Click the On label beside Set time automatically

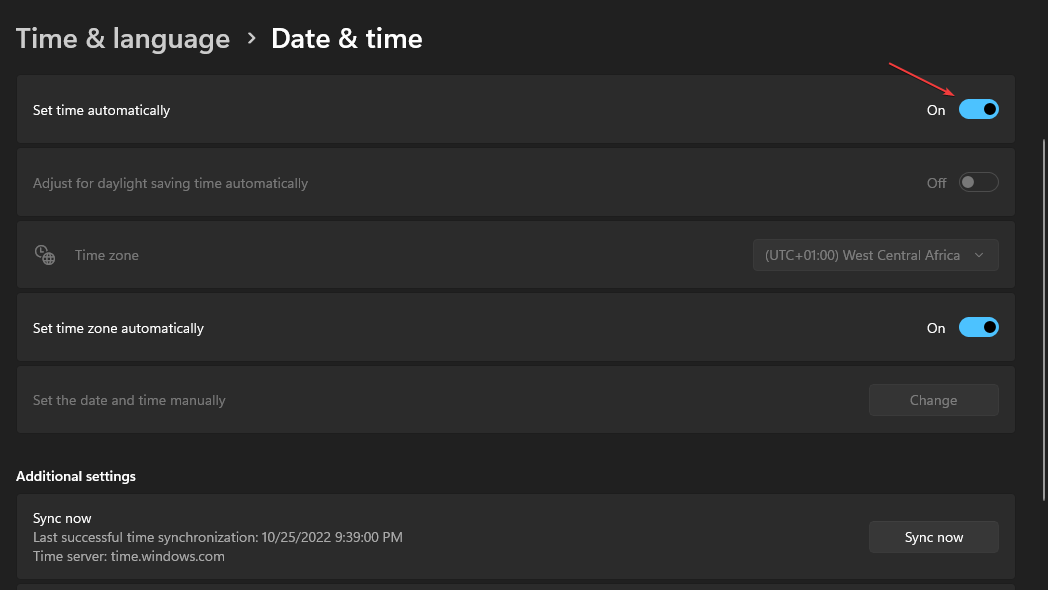point(936,110)
